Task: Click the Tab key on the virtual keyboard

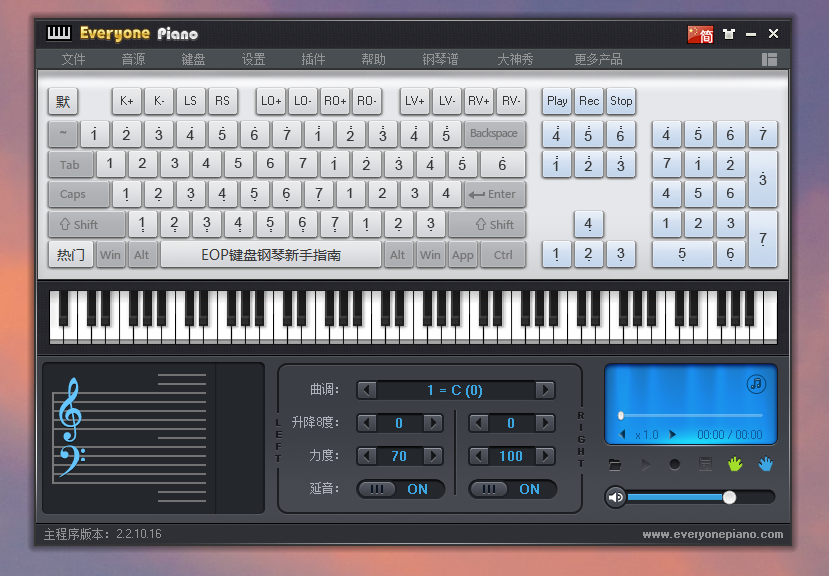Action: coord(70,164)
